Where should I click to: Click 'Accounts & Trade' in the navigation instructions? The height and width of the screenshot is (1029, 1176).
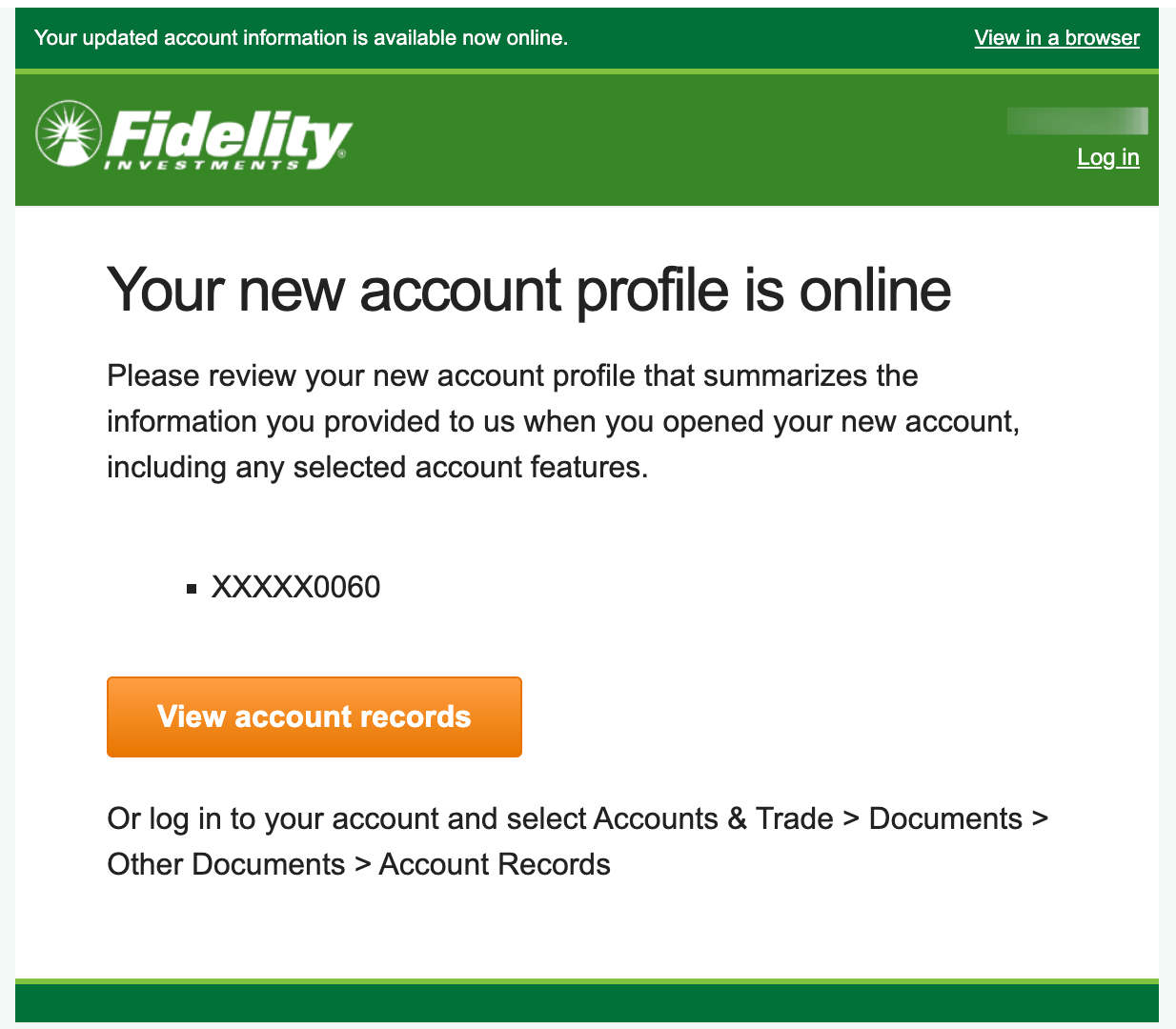(x=712, y=818)
